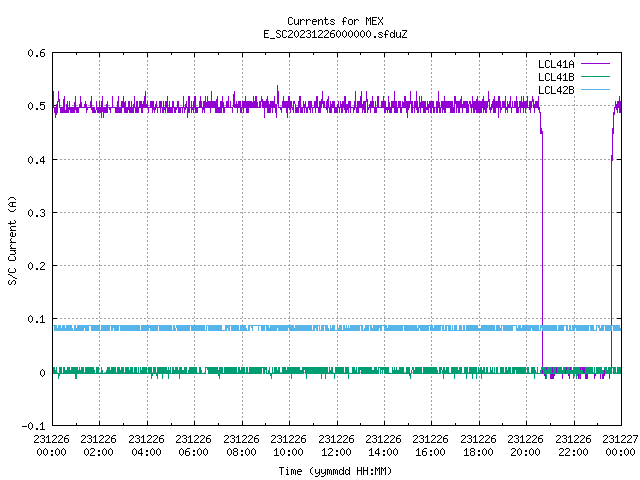The height and width of the screenshot is (480, 640).
Task: Click the 231226 14:00 time tick label
Action: [x=383, y=446]
